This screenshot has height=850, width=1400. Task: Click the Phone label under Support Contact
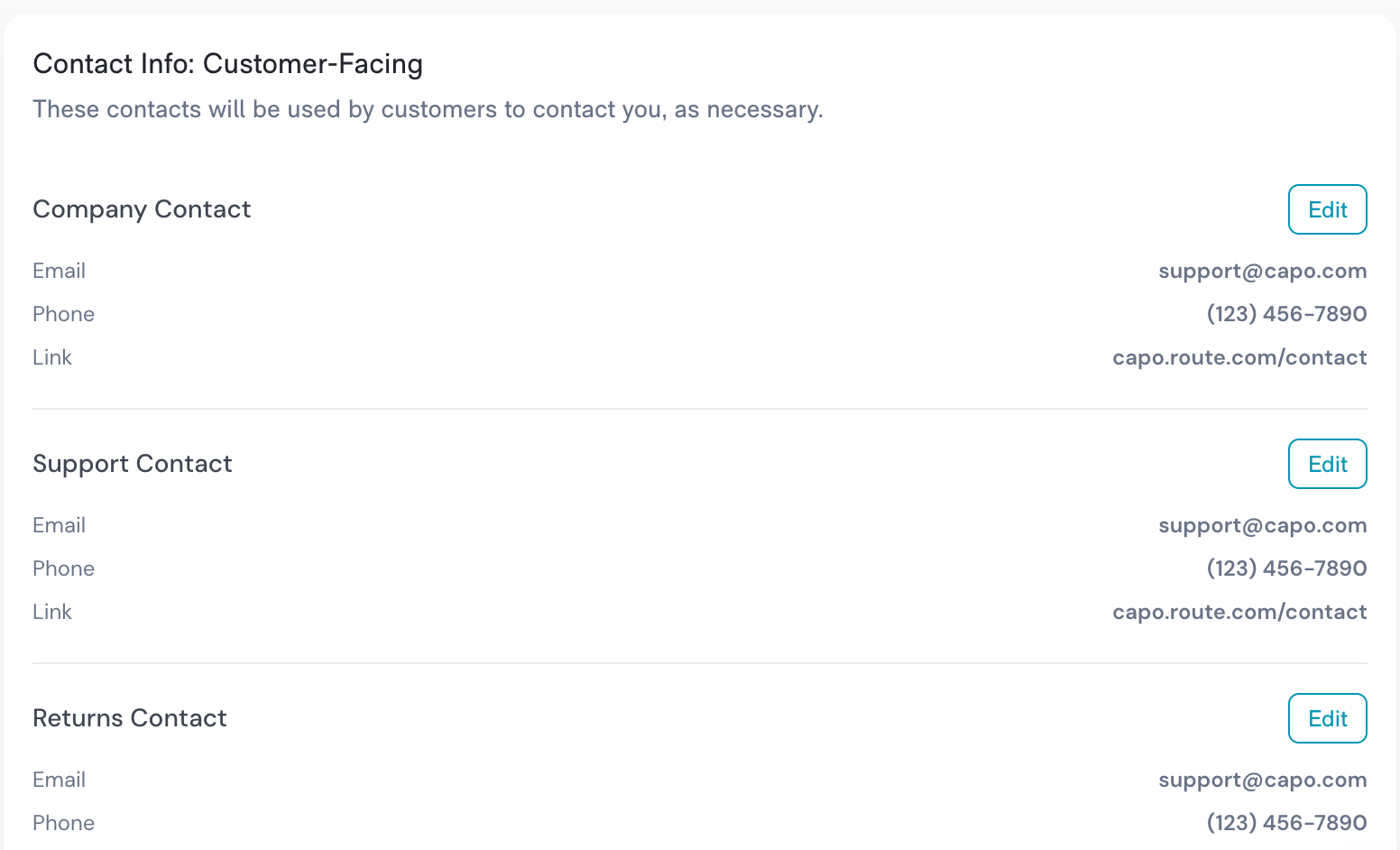[63, 568]
